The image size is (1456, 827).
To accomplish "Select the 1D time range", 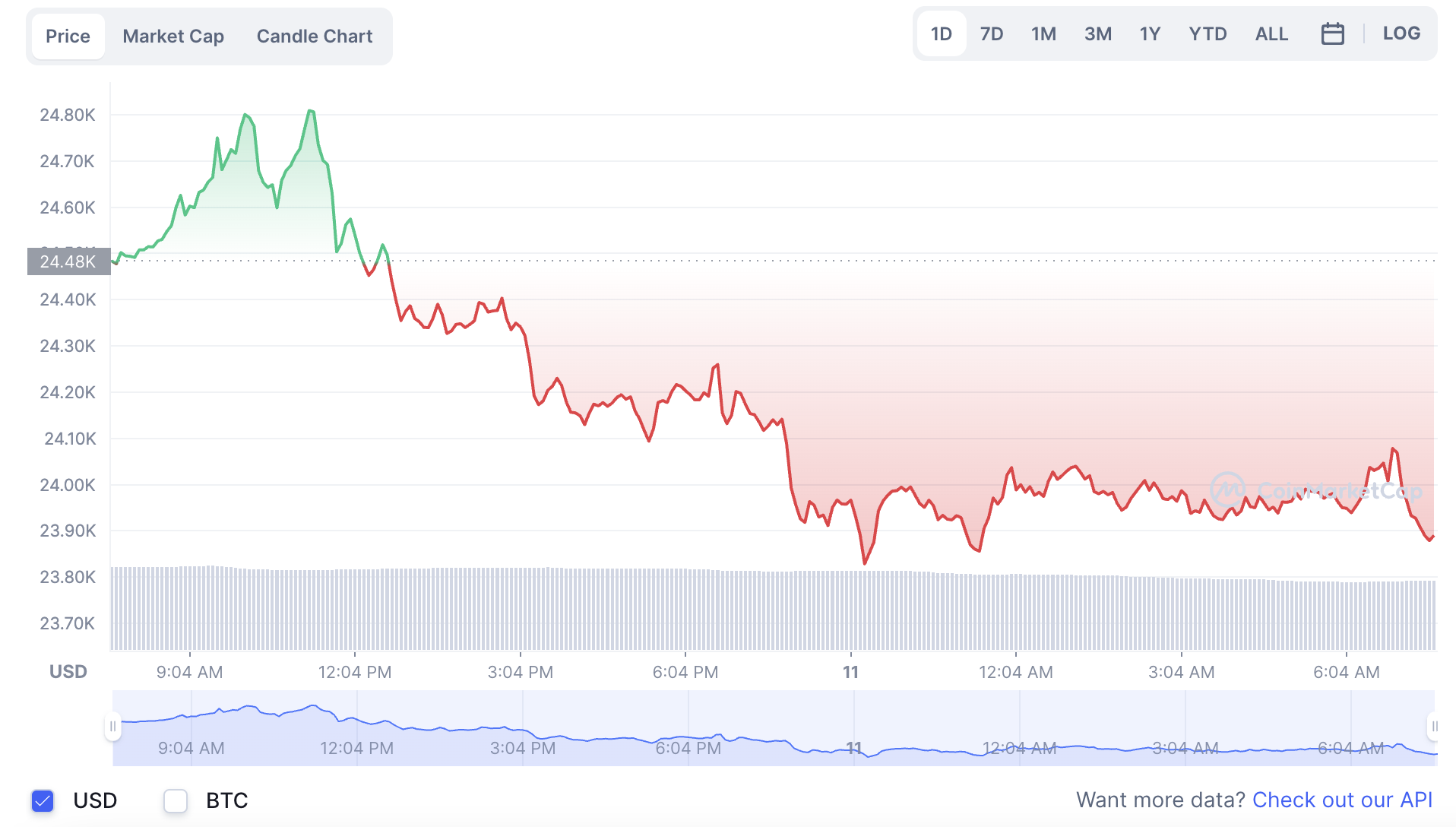I will 941,34.
